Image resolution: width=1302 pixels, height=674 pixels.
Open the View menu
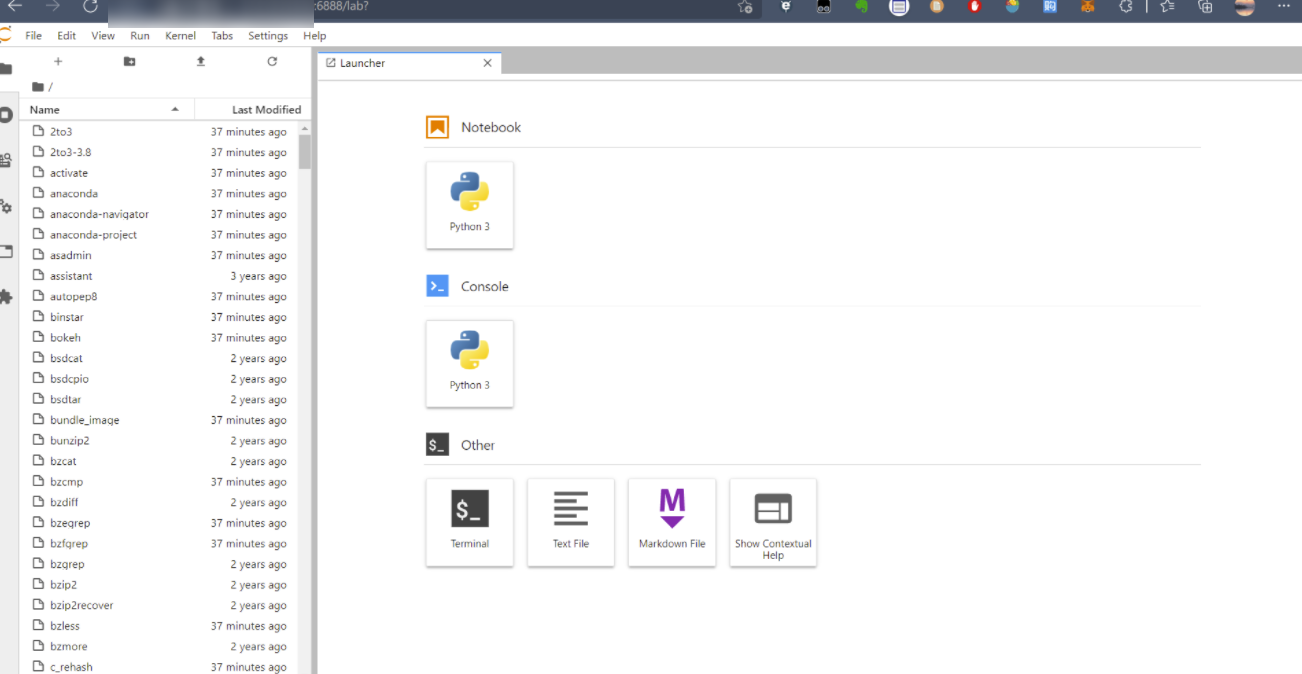(x=103, y=36)
